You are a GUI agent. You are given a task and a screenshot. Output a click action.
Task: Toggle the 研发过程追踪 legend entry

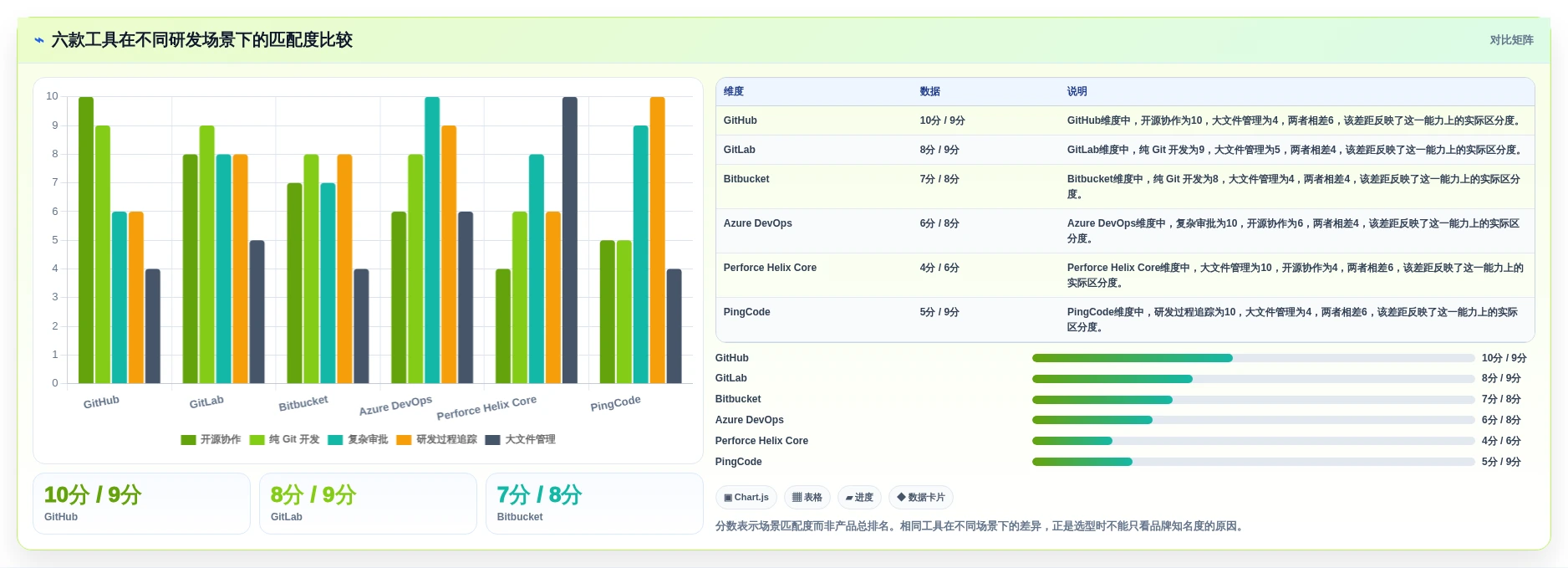(x=436, y=440)
